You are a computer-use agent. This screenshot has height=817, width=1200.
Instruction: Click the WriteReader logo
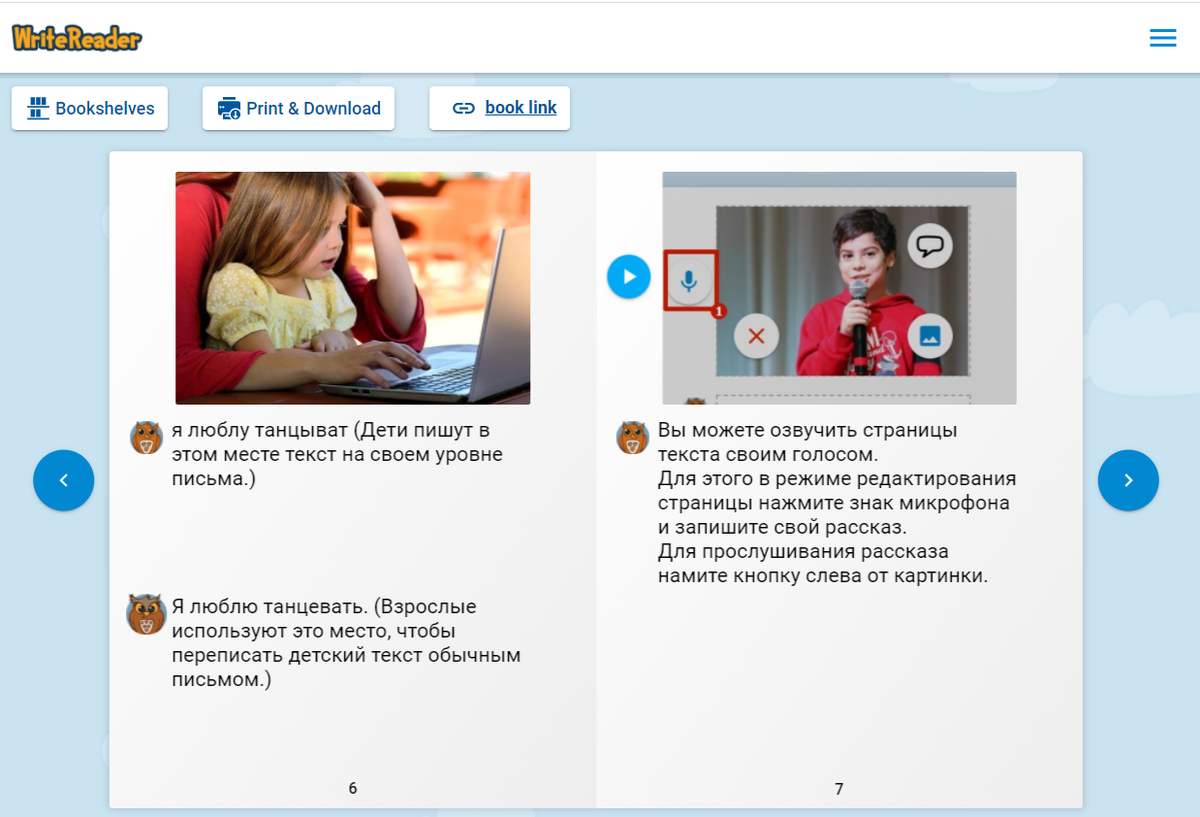pyautogui.click(x=76, y=37)
